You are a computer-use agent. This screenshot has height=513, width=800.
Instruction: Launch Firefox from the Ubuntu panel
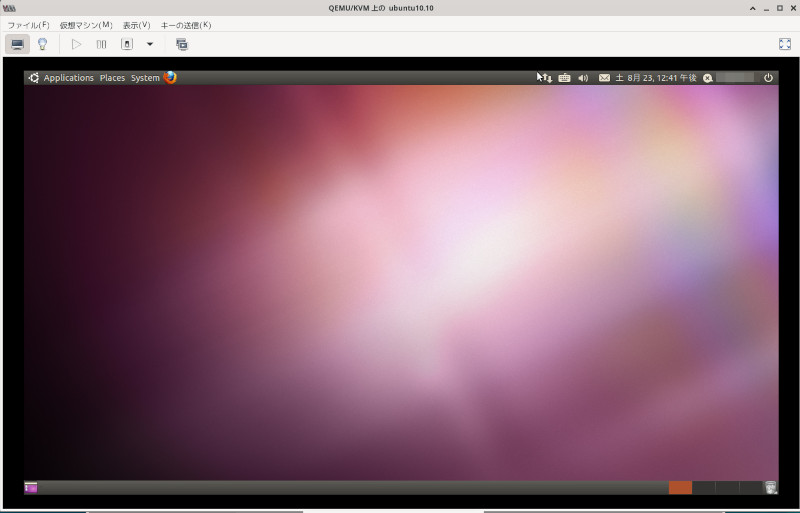[170, 77]
